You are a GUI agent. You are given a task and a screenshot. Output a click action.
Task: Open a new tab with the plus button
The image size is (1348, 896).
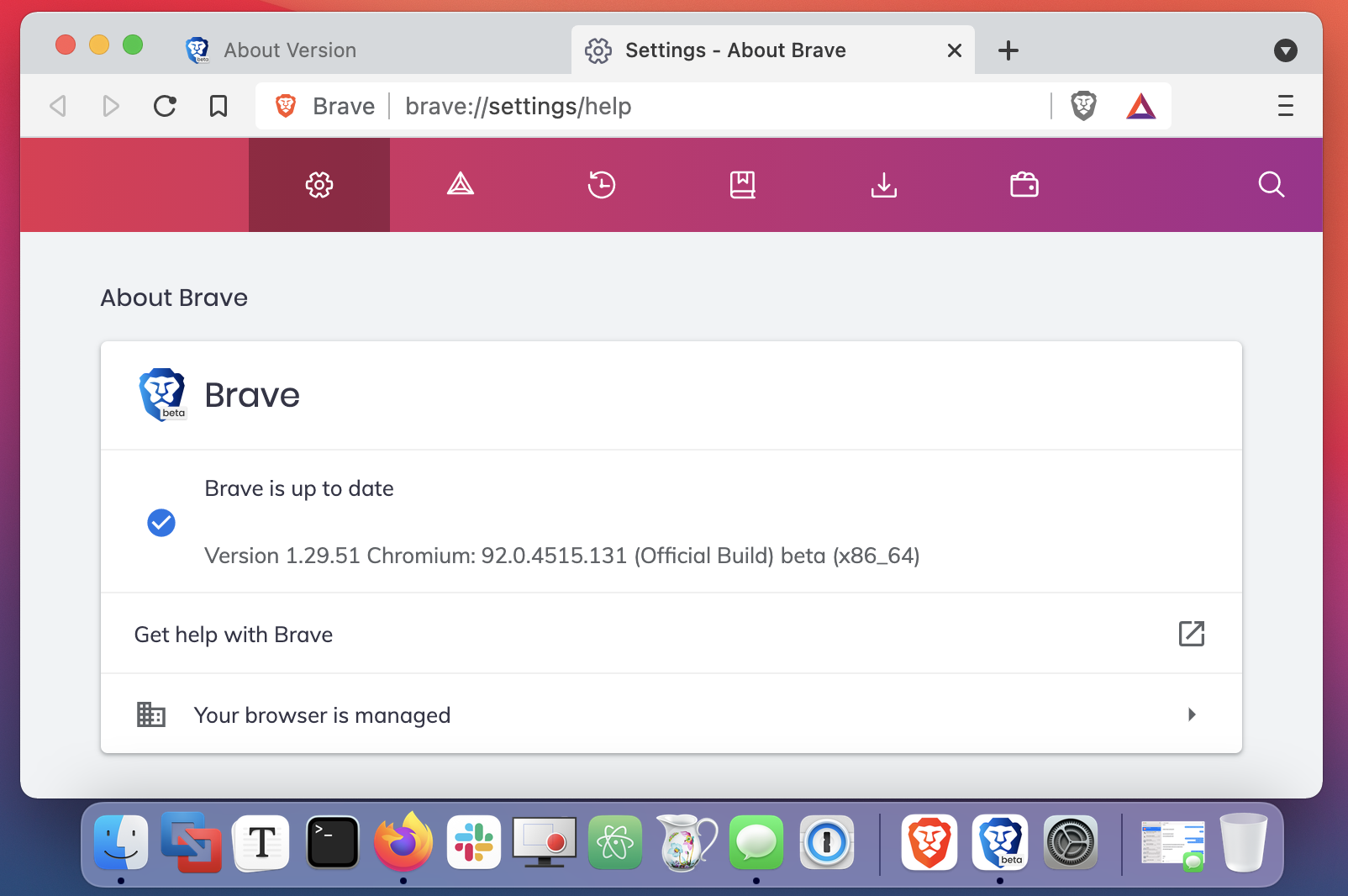coord(1008,50)
